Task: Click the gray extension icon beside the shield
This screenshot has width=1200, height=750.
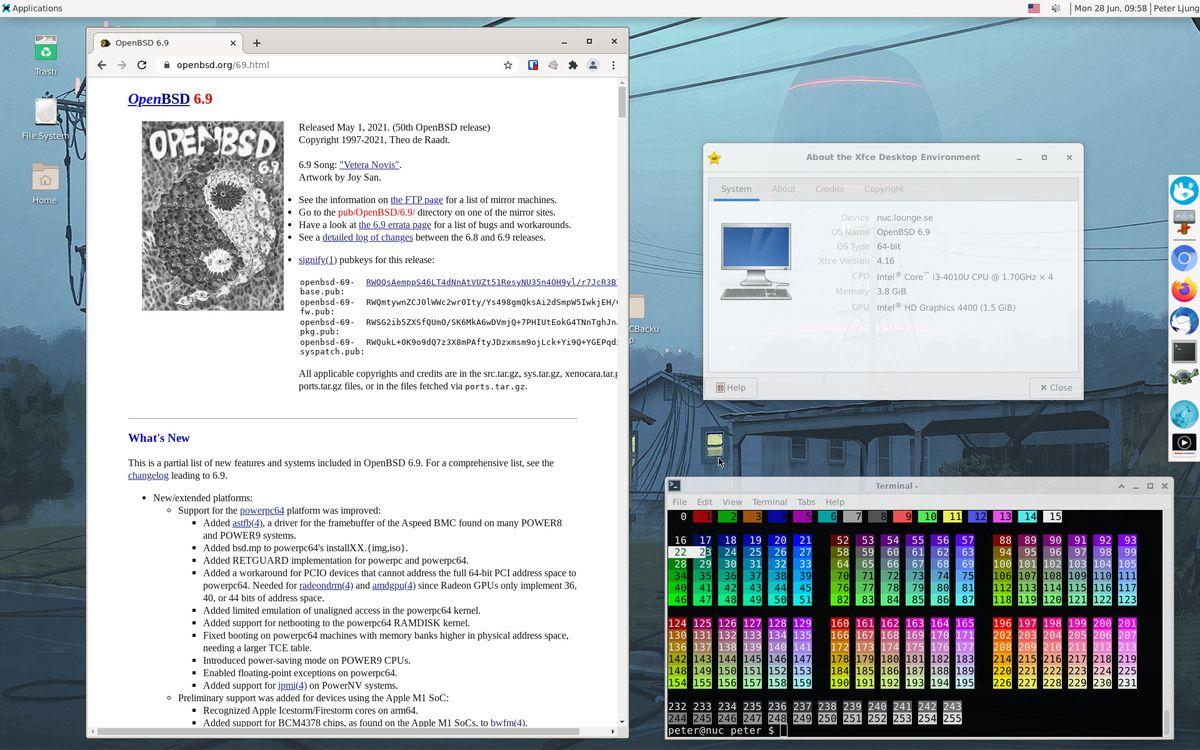Action: (552, 65)
